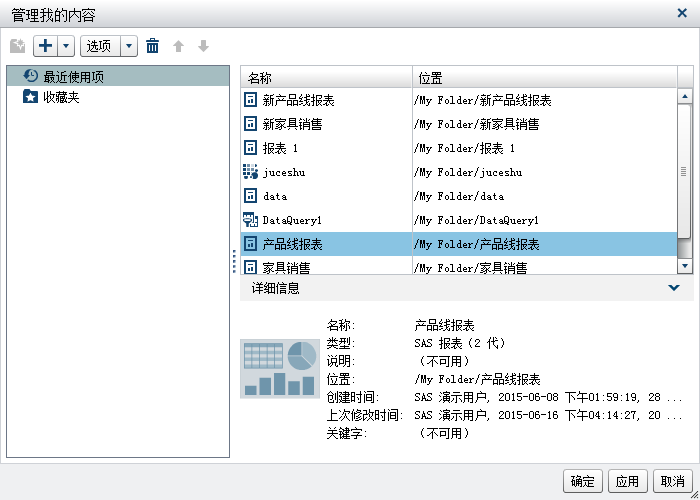
Task: Click the 取消 cancel button
Action: pyautogui.click(x=672, y=481)
